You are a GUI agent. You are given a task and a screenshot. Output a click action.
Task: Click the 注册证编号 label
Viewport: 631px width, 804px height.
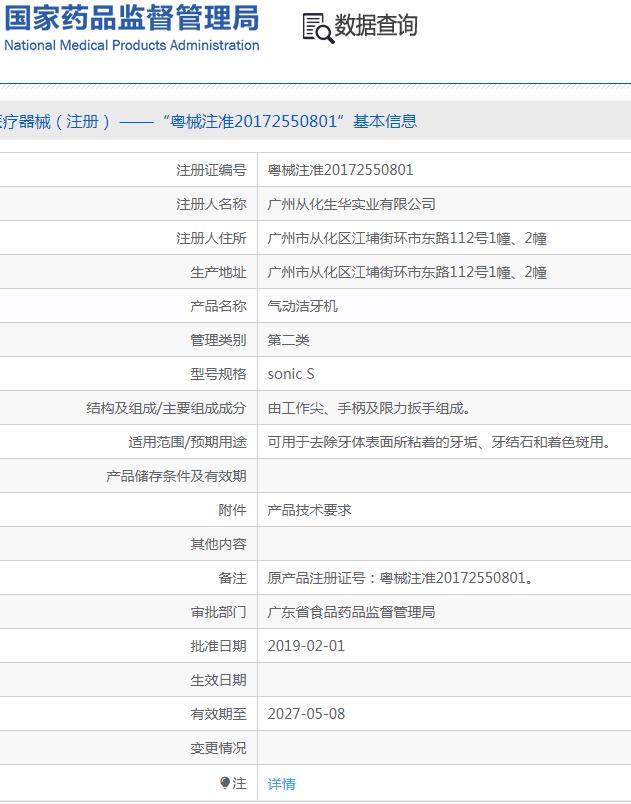click(211, 170)
